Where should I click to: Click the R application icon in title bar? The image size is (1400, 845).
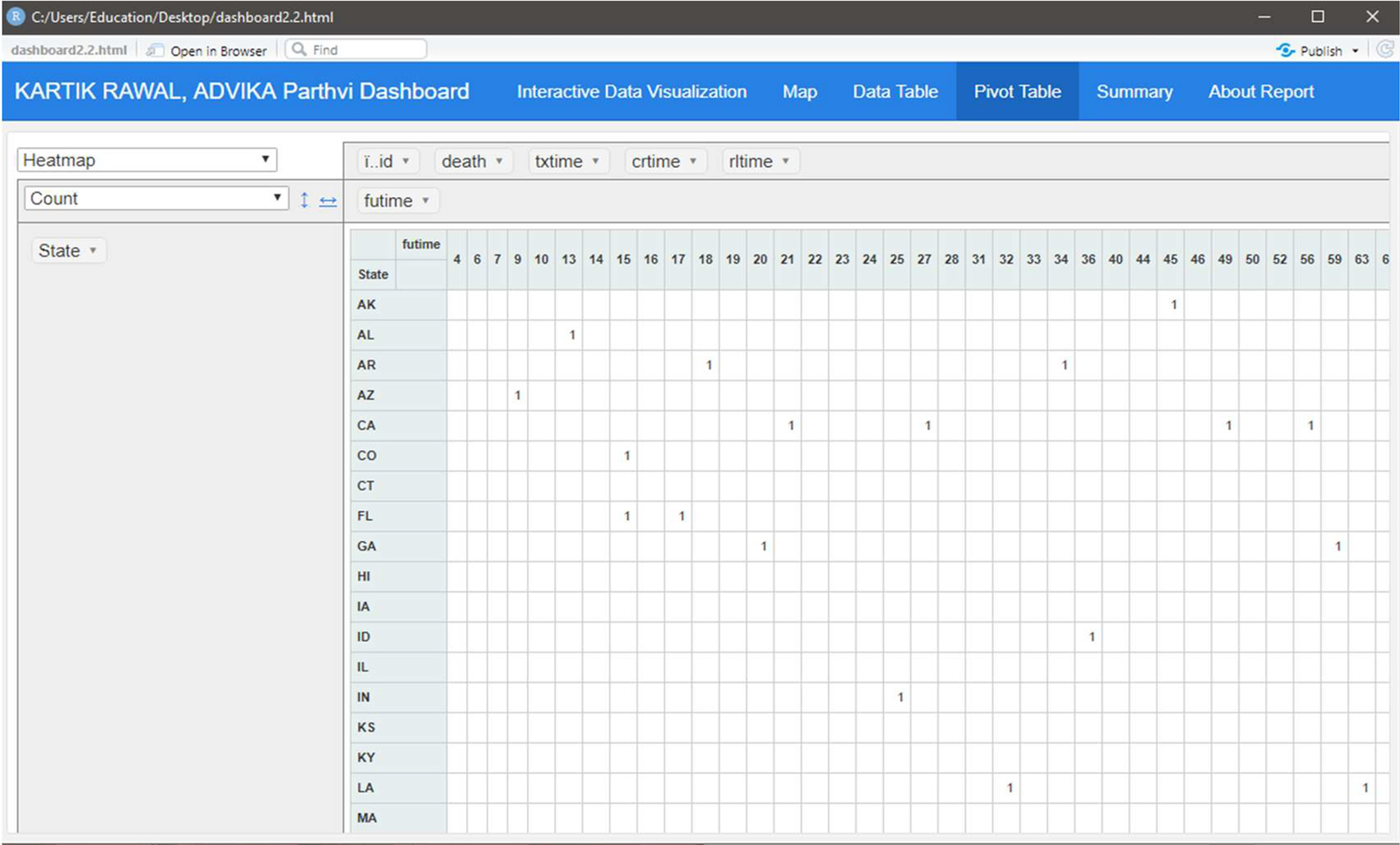[16, 16]
